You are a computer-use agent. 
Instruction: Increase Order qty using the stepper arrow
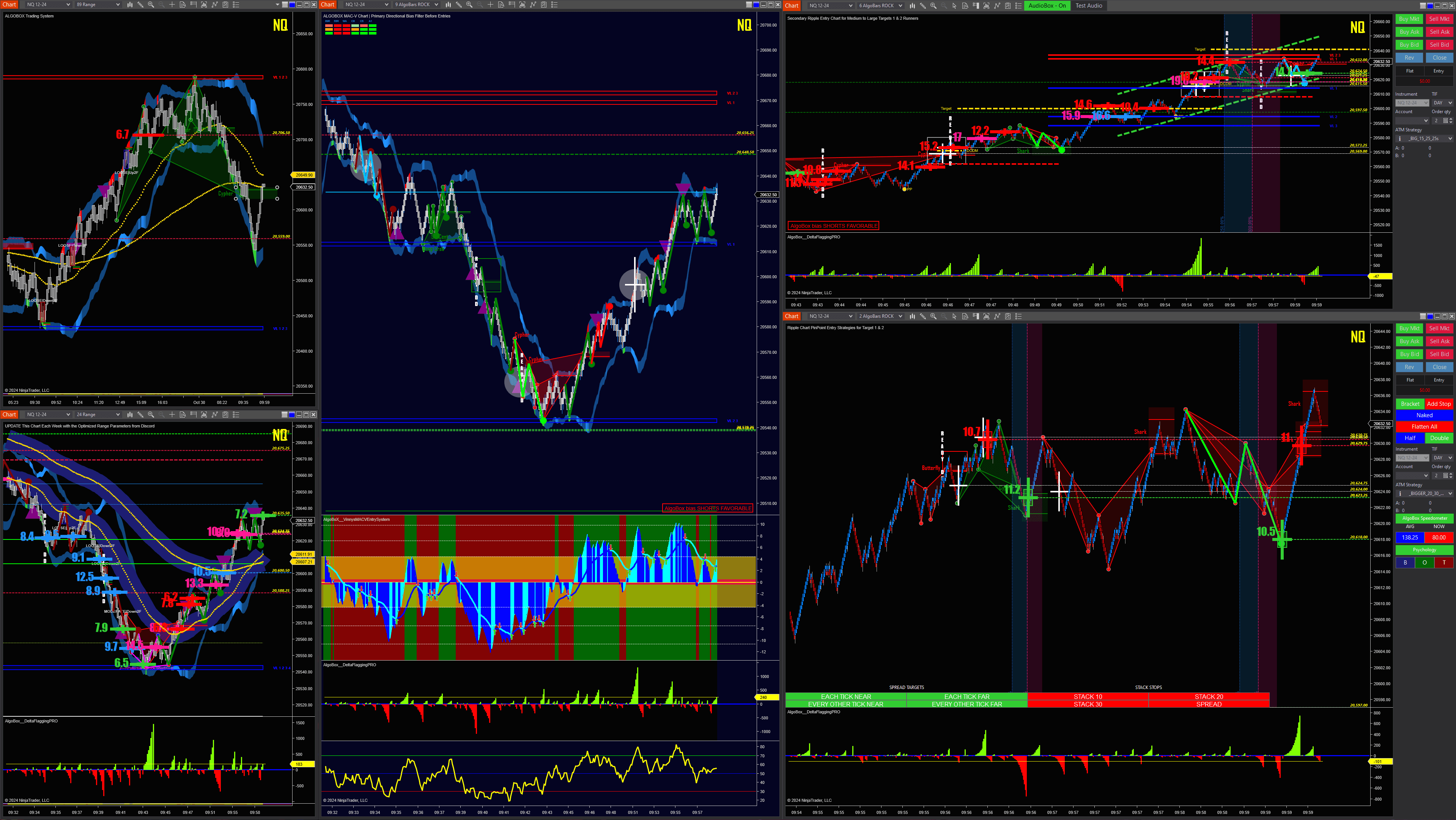click(1451, 119)
